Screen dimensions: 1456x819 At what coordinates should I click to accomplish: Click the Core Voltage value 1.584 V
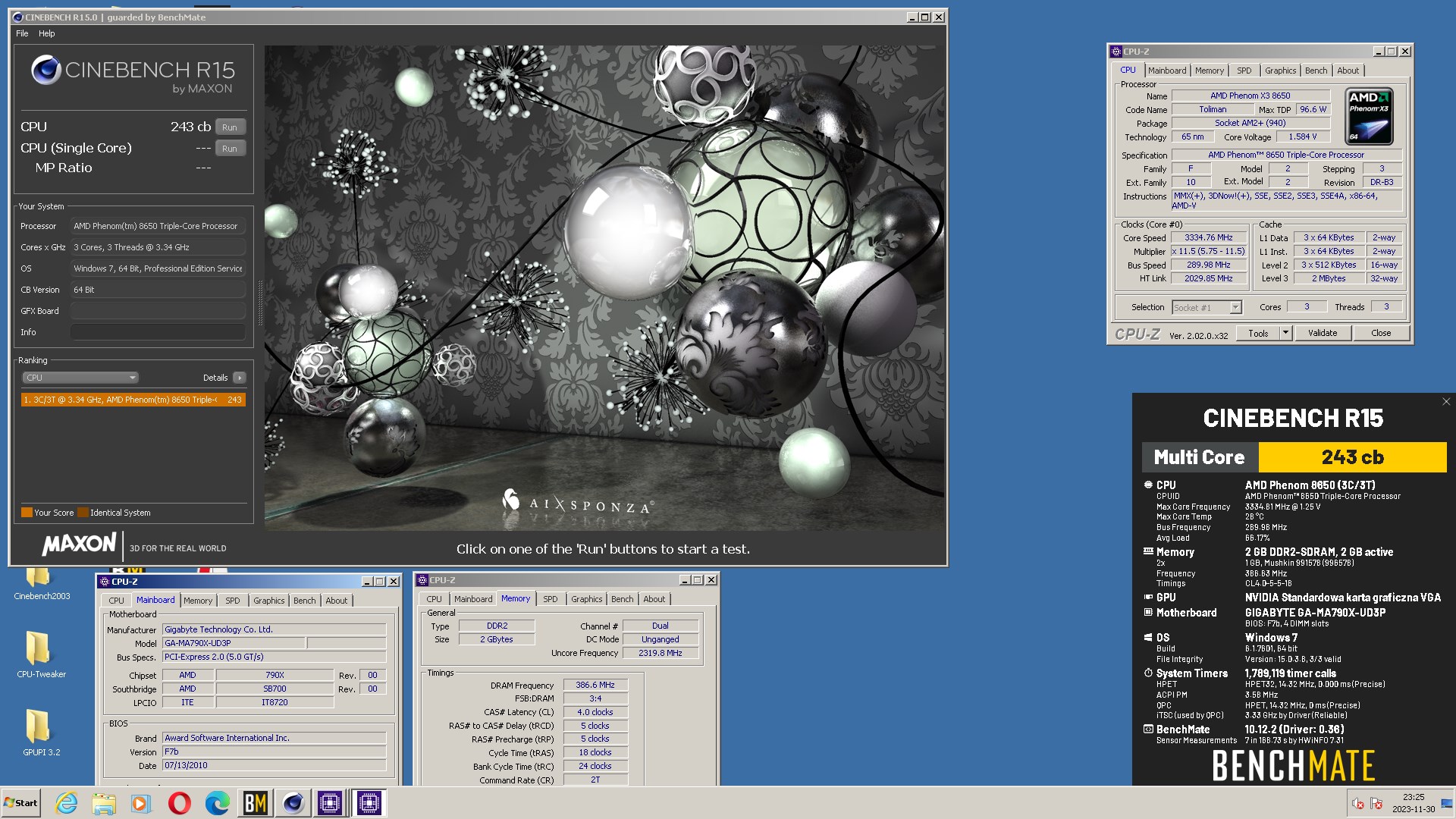[1303, 136]
